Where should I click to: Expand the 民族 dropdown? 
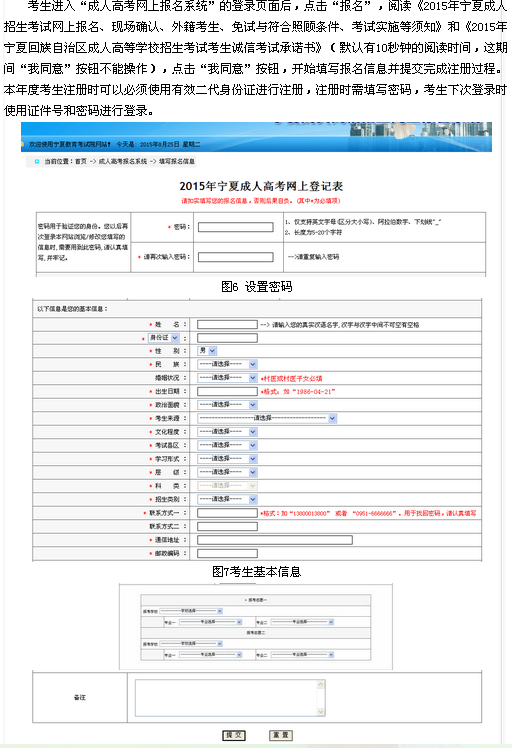(227, 364)
